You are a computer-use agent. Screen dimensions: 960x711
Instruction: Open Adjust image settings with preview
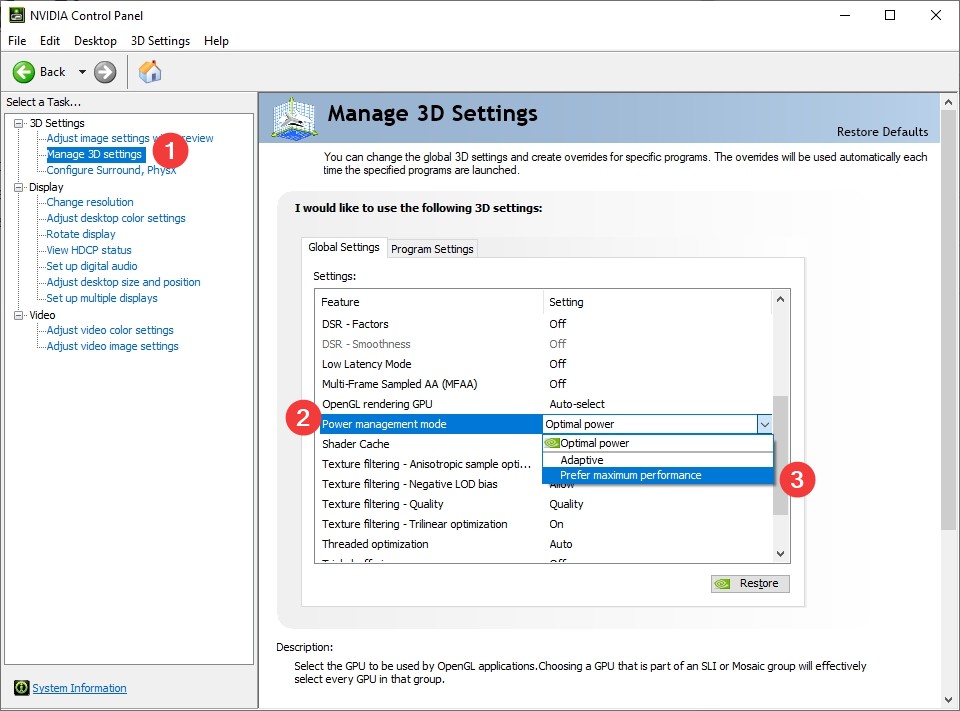[130, 138]
